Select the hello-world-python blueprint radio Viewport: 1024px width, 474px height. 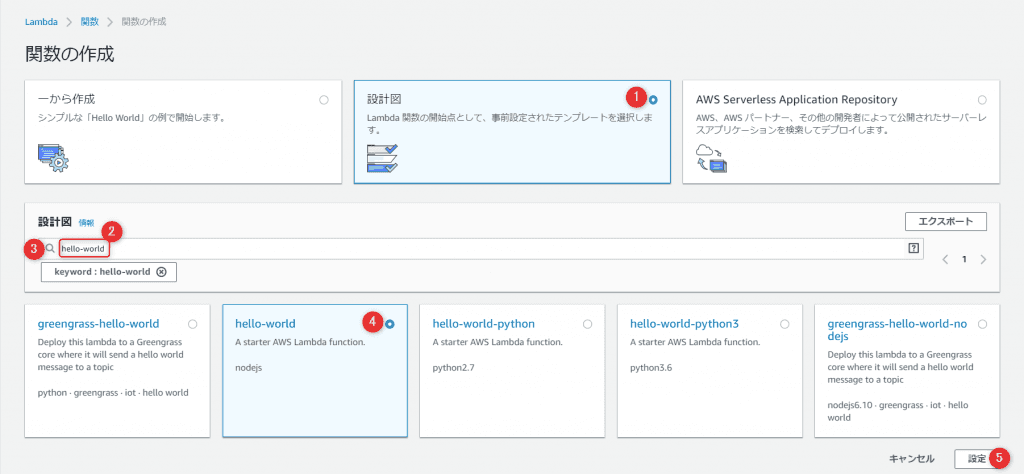(x=587, y=324)
